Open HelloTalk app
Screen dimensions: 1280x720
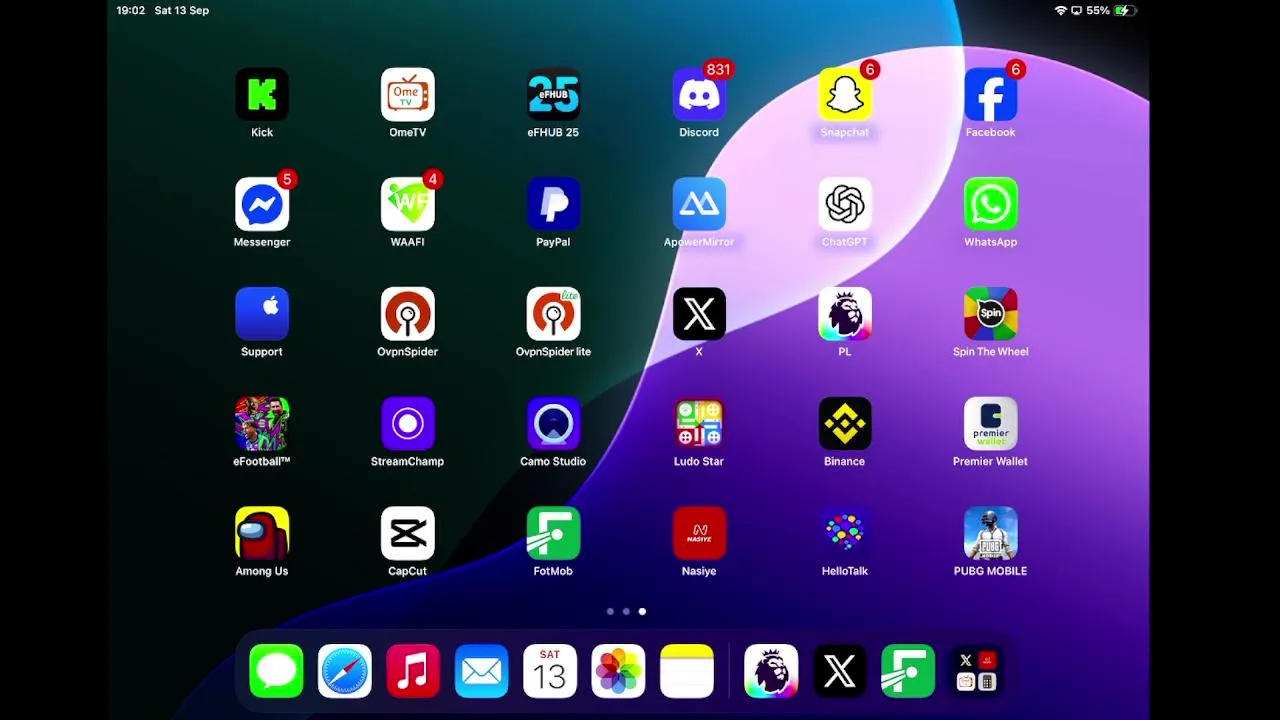[x=845, y=534]
